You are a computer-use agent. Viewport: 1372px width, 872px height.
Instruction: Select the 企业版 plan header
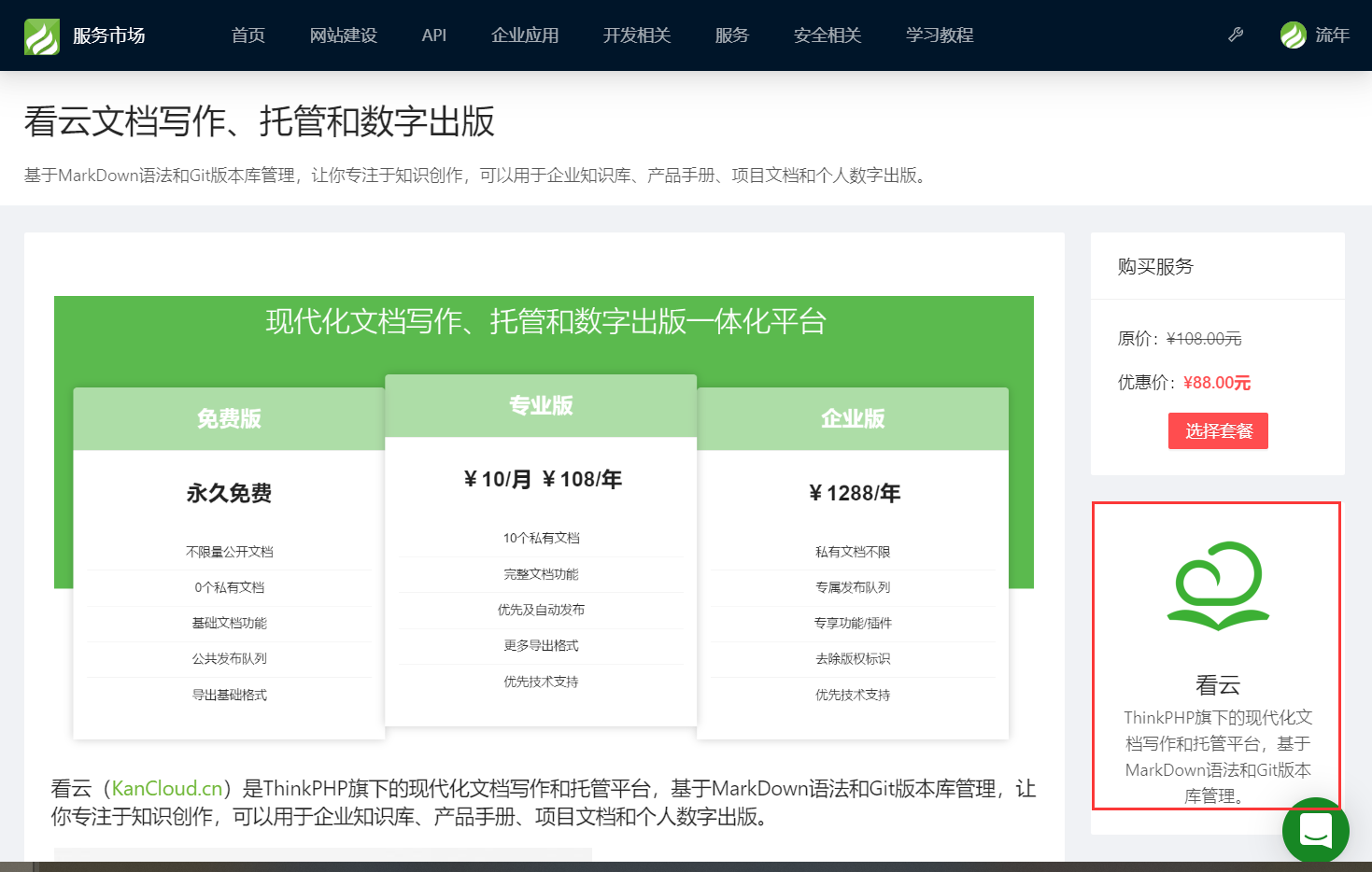coord(853,418)
